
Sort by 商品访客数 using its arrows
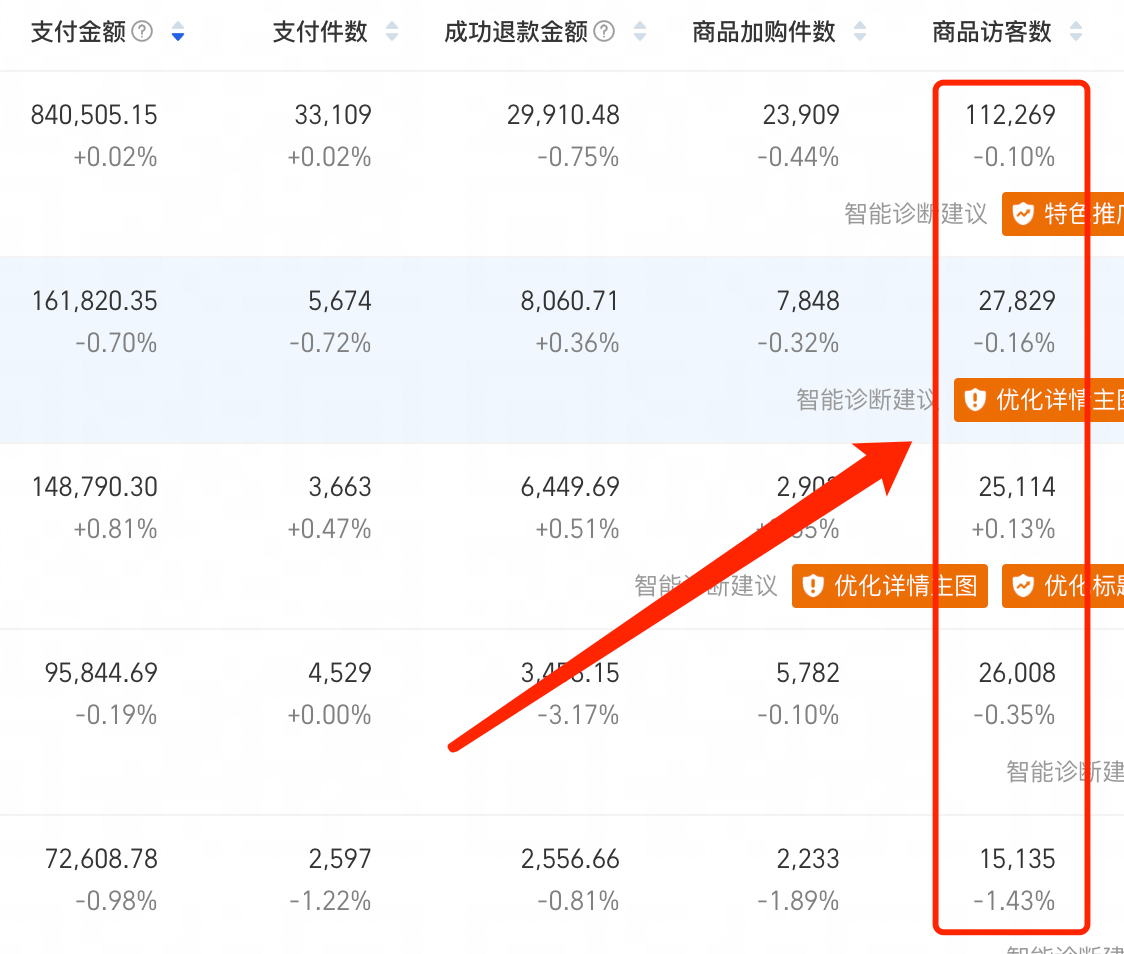click(x=1076, y=32)
